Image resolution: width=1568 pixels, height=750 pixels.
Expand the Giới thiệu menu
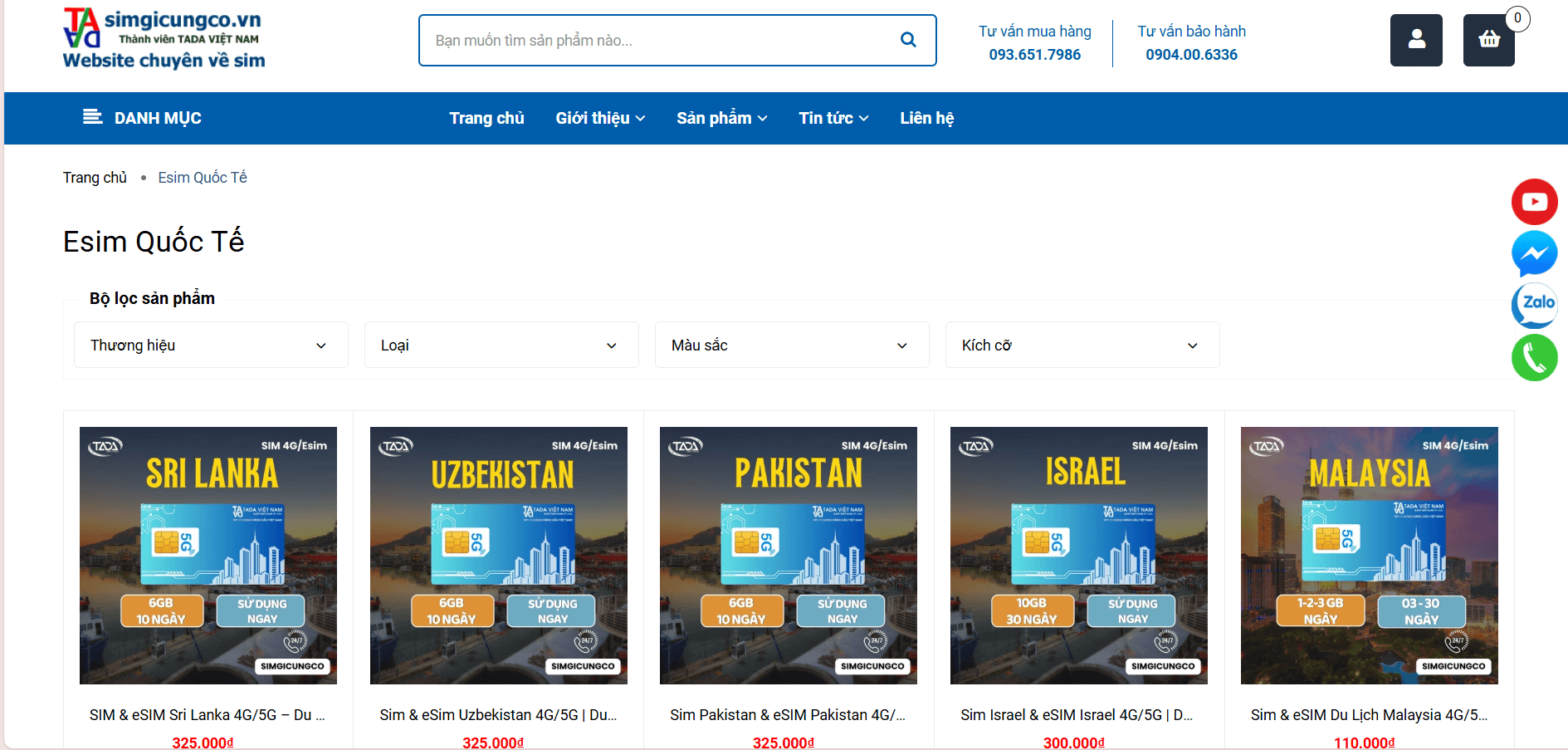pyautogui.click(x=600, y=118)
